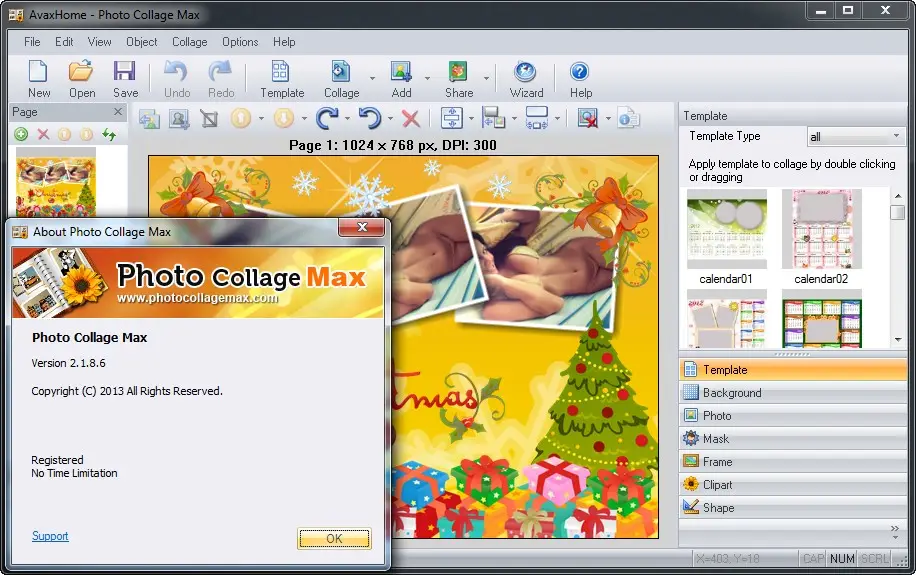Click template list scroll down arrow

tap(898, 340)
